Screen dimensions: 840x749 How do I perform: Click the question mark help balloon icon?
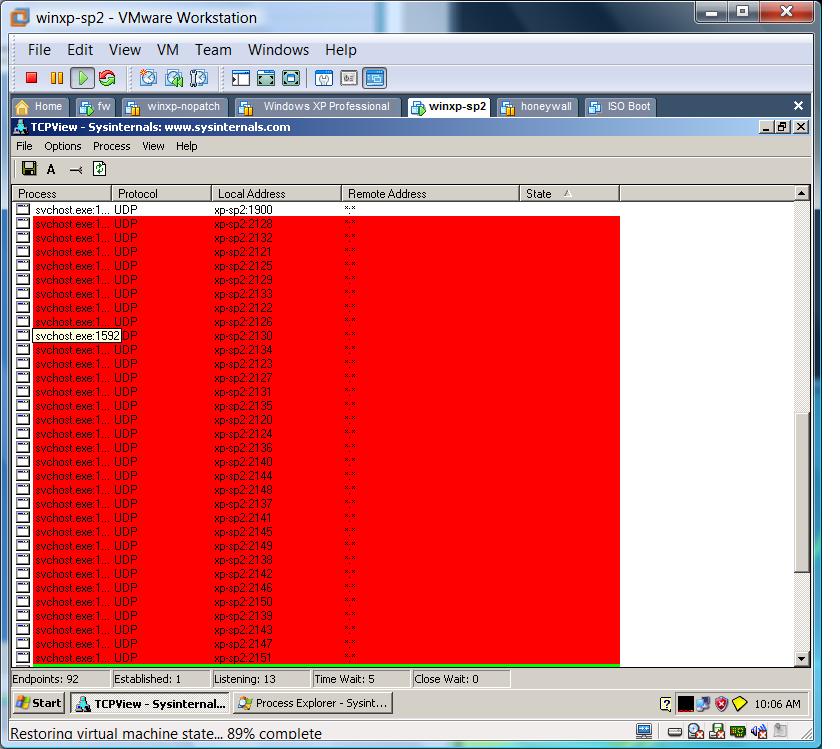pyautogui.click(x=666, y=704)
